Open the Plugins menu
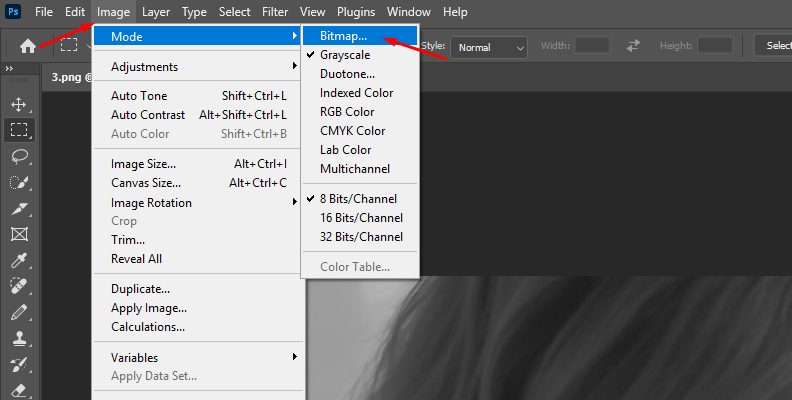 tap(356, 12)
